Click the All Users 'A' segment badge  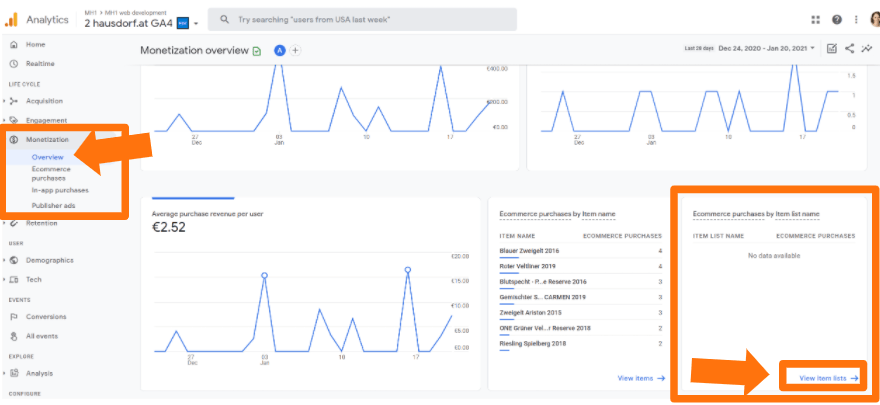tap(279, 50)
